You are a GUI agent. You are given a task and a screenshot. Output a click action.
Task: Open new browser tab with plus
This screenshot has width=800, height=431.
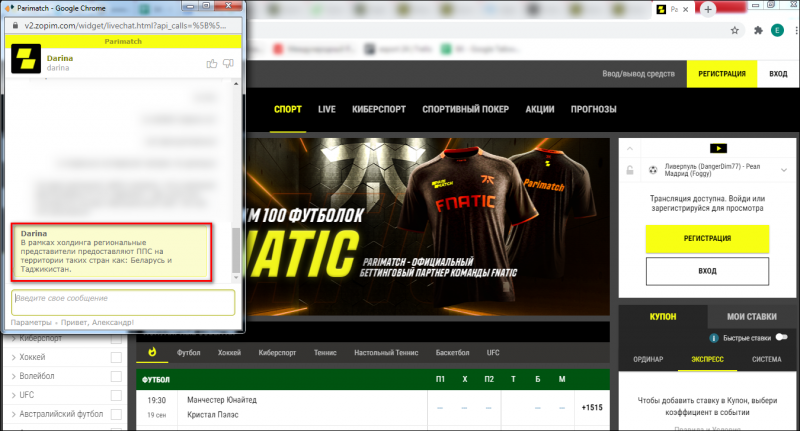[x=708, y=9]
